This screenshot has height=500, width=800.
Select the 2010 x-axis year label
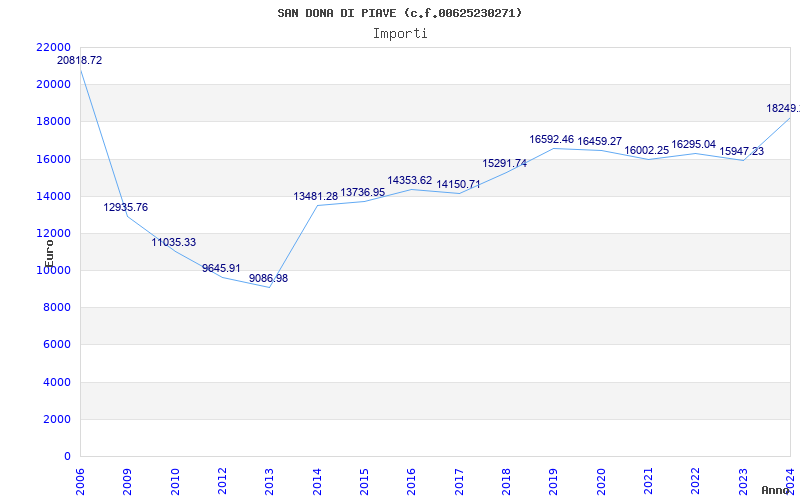coord(175,481)
